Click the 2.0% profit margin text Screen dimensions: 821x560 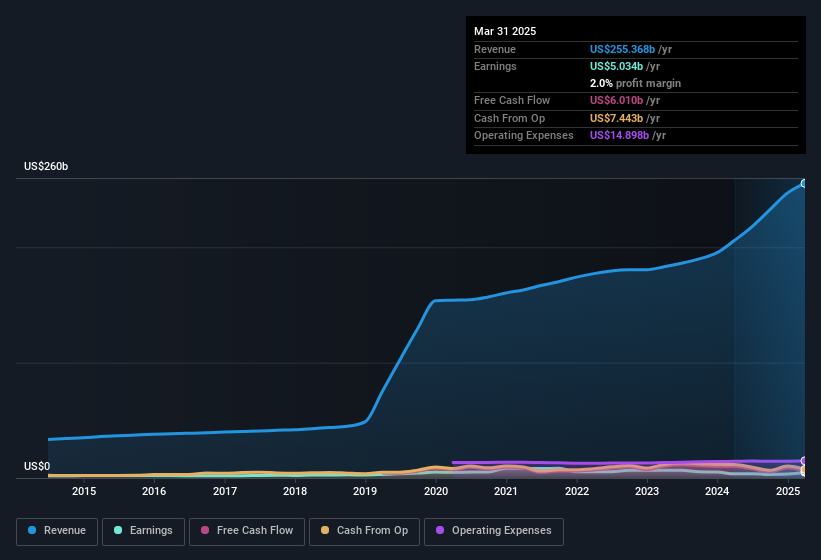pyautogui.click(x=635, y=83)
